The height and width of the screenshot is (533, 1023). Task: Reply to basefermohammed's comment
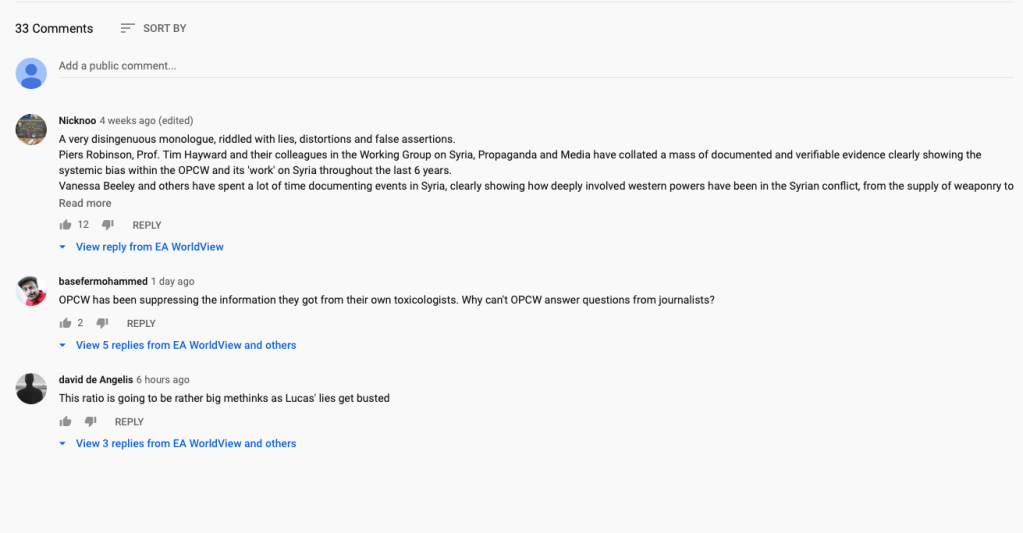141,323
